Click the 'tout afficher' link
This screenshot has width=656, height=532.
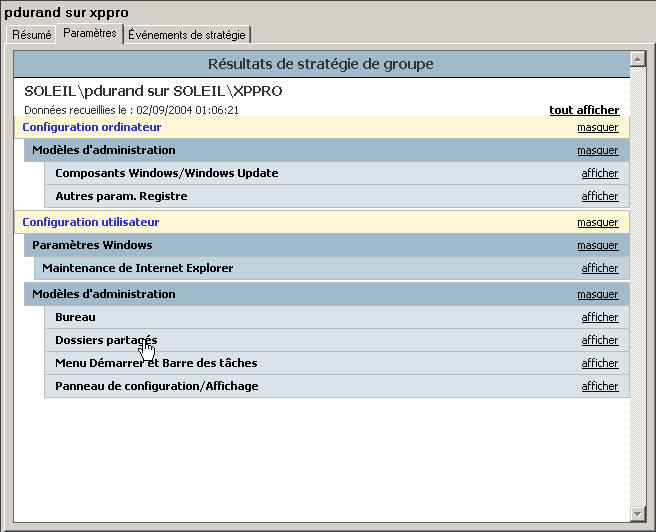pos(584,110)
